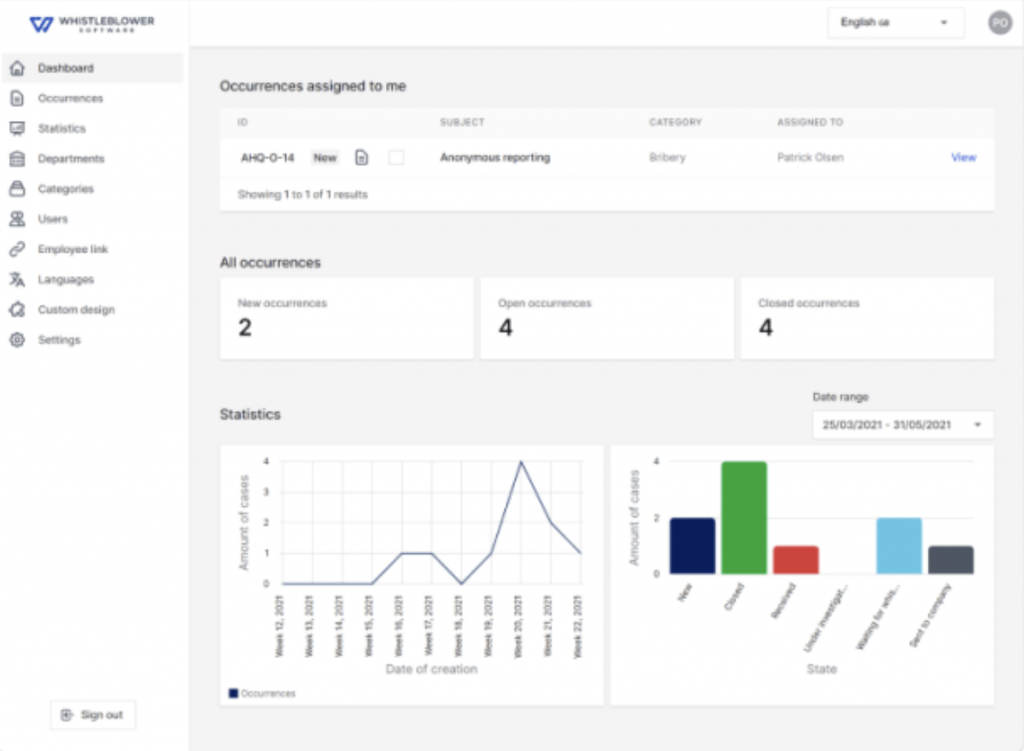Expand the Date range dropdown

point(902,425)
